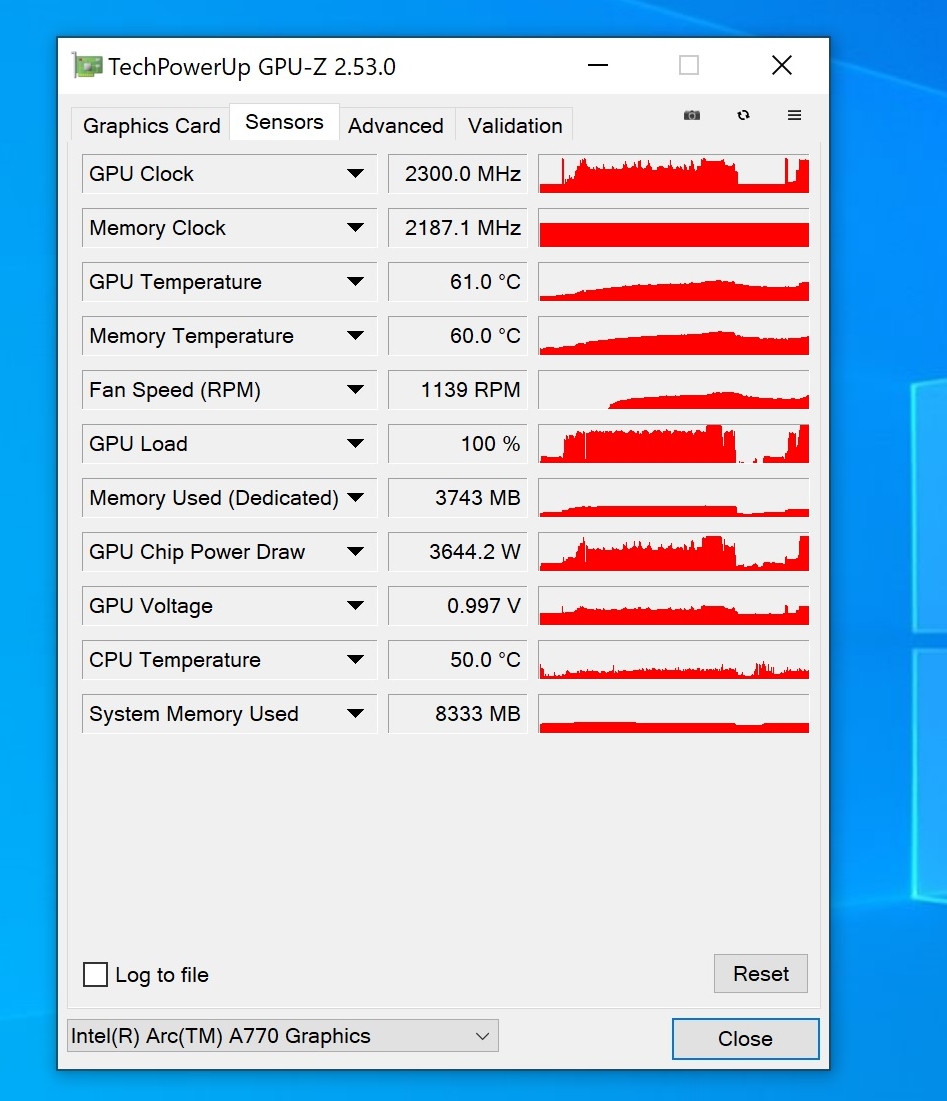Open the Validation tab
The height and width of the screenshot is (1101, 947).
click(515, 126)
